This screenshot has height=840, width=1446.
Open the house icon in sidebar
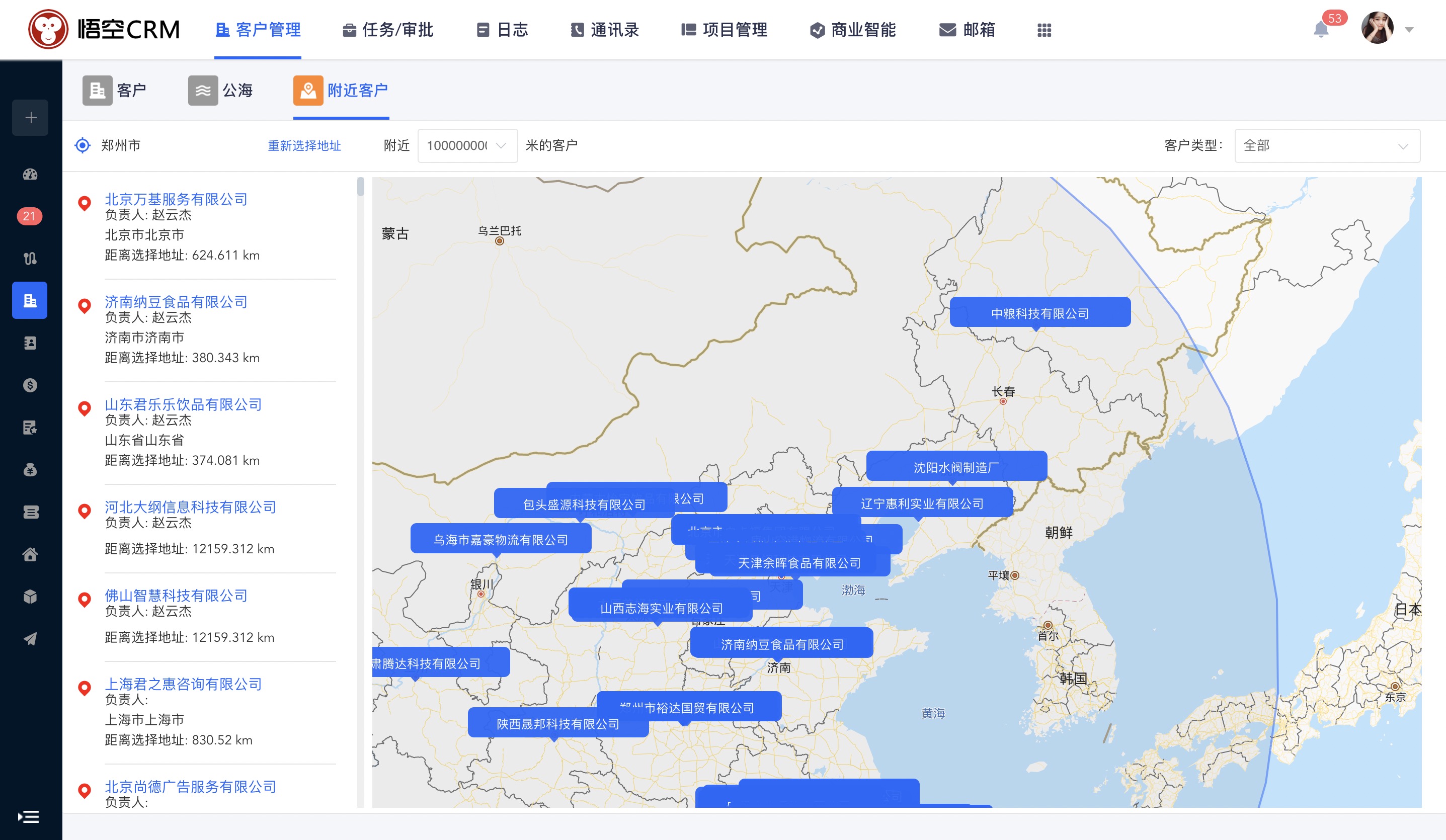(x=30, y=554)
